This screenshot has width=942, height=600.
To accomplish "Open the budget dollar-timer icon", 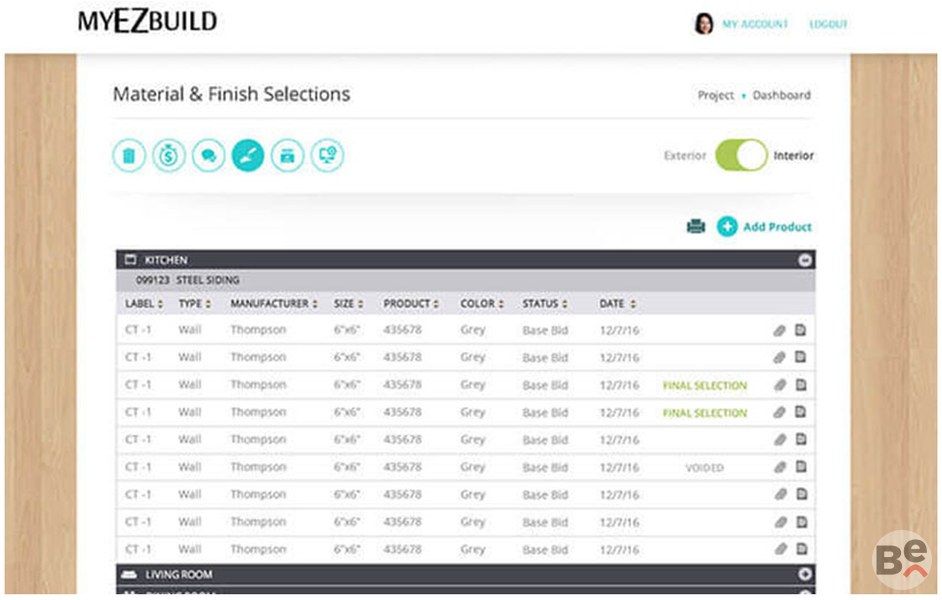I will 169,156.
